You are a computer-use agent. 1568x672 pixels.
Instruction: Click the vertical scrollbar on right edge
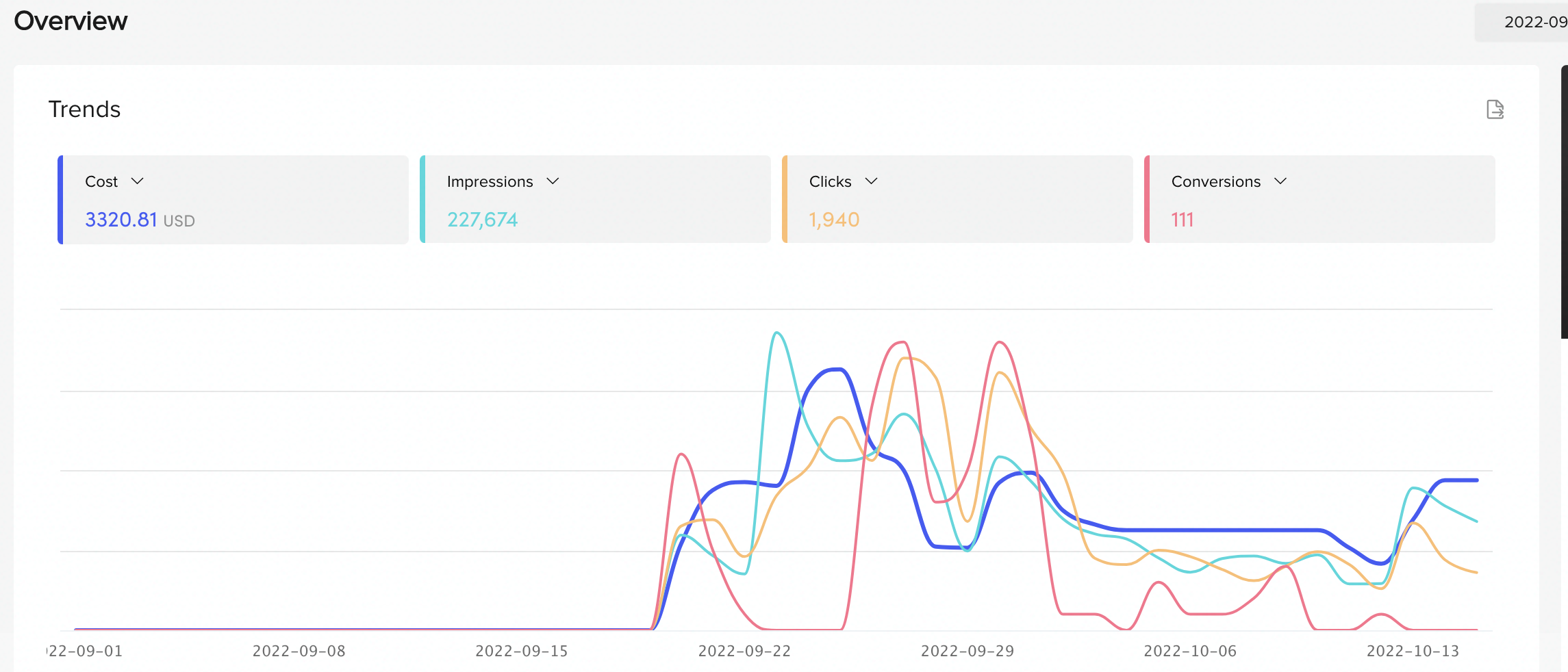[1564, 202]
